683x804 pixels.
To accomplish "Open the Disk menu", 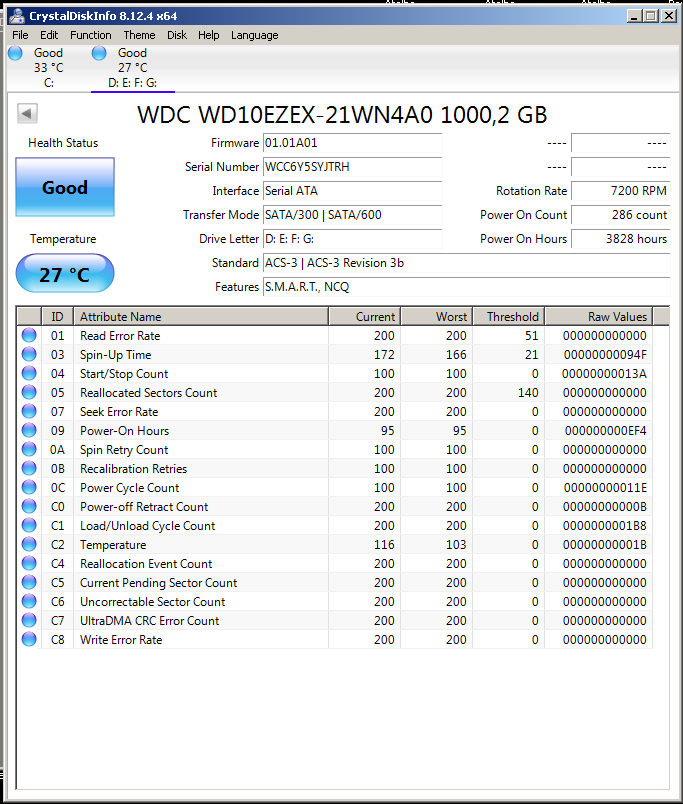I will (177, 35).
